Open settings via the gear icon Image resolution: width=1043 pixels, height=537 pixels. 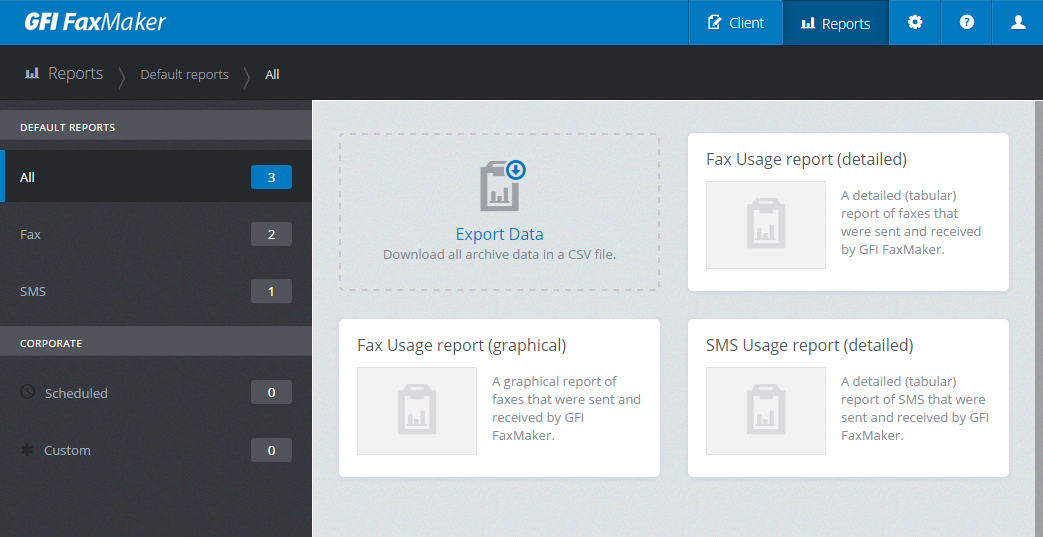915,23
